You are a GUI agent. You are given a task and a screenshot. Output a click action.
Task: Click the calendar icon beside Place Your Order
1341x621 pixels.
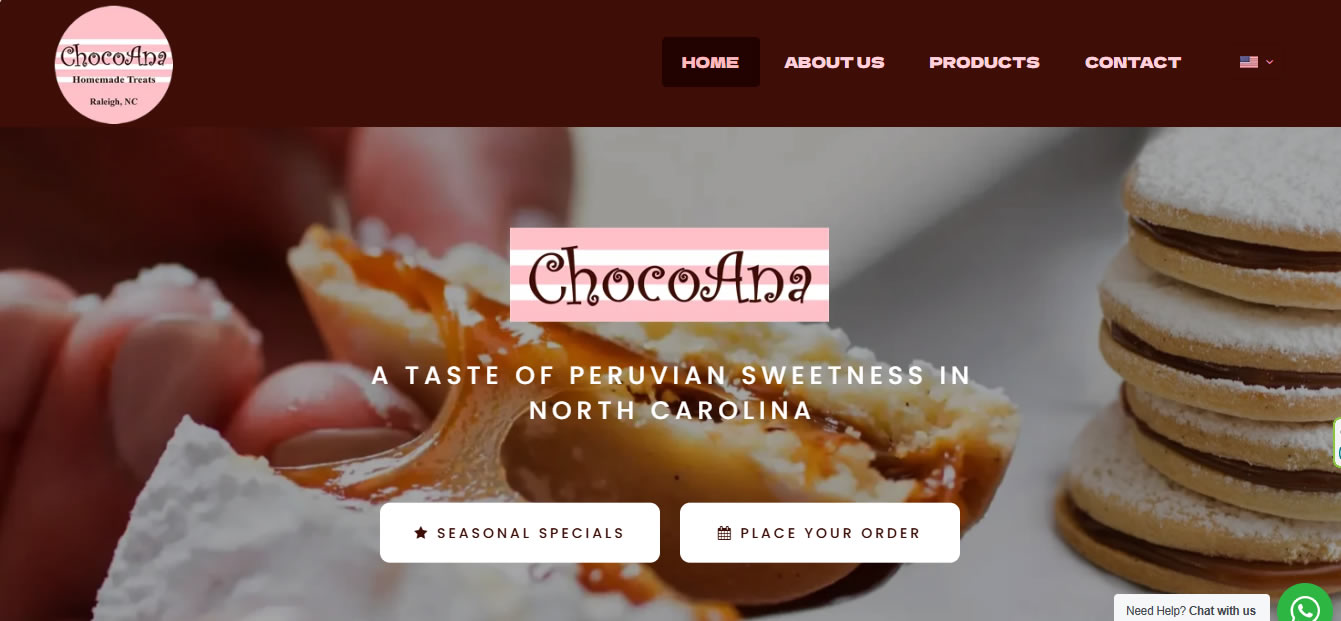(725, 533)
